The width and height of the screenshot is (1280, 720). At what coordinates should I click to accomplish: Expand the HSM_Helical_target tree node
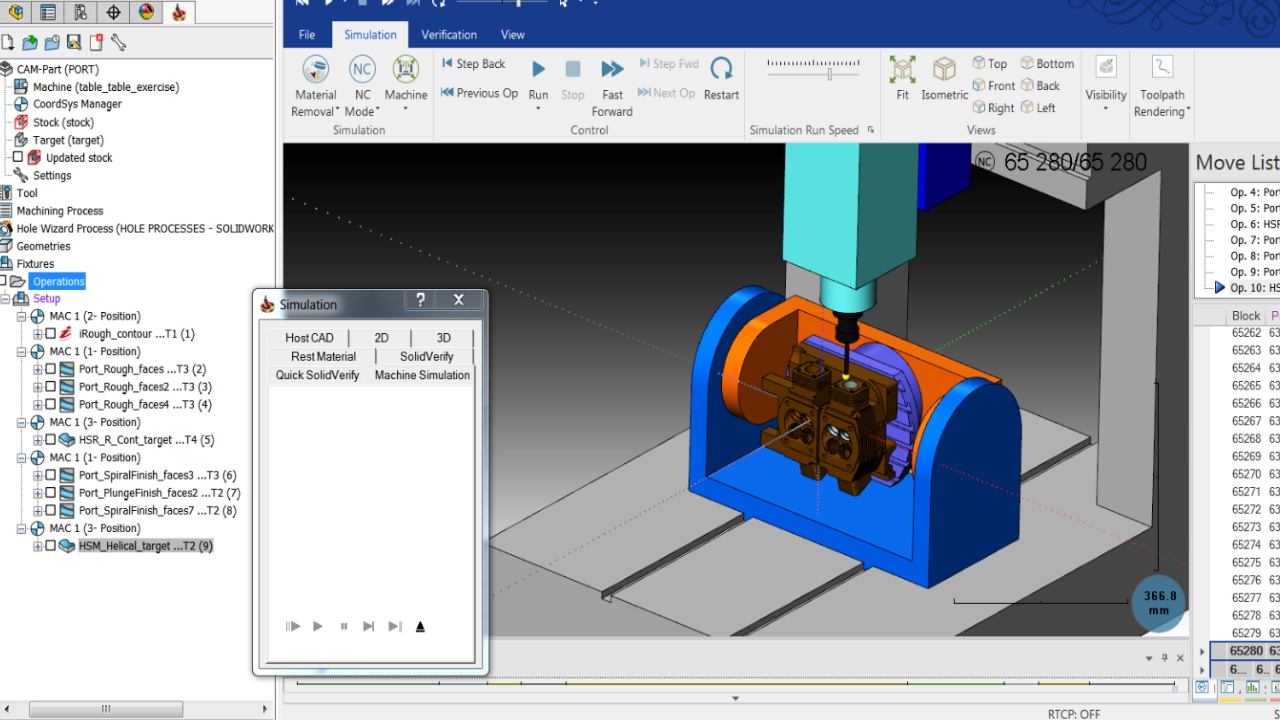click(x=38, y=546)
